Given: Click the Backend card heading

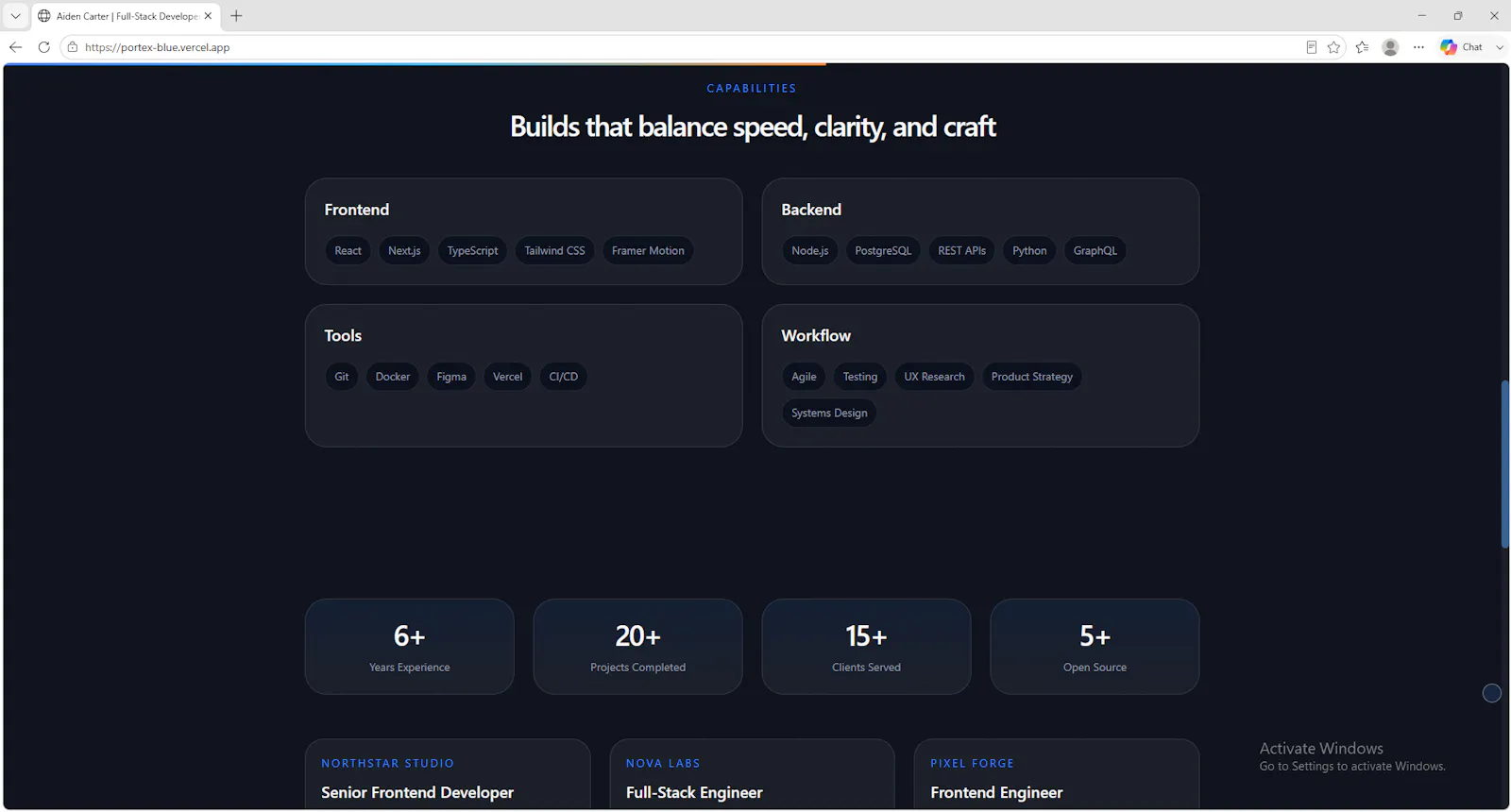Looking at the screenshot, I should (x=810, y=210).
